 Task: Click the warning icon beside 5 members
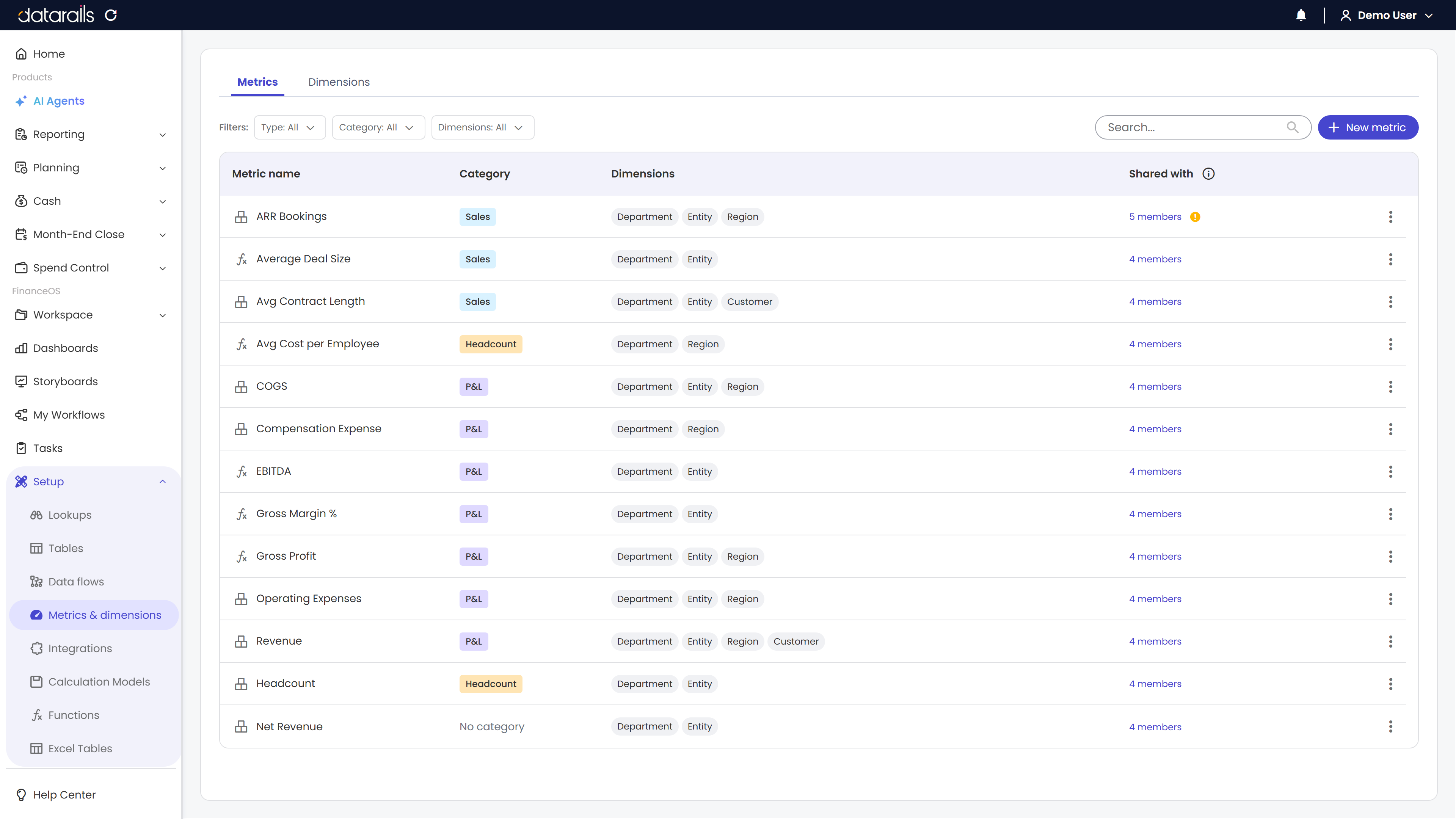pos(1195,217)
